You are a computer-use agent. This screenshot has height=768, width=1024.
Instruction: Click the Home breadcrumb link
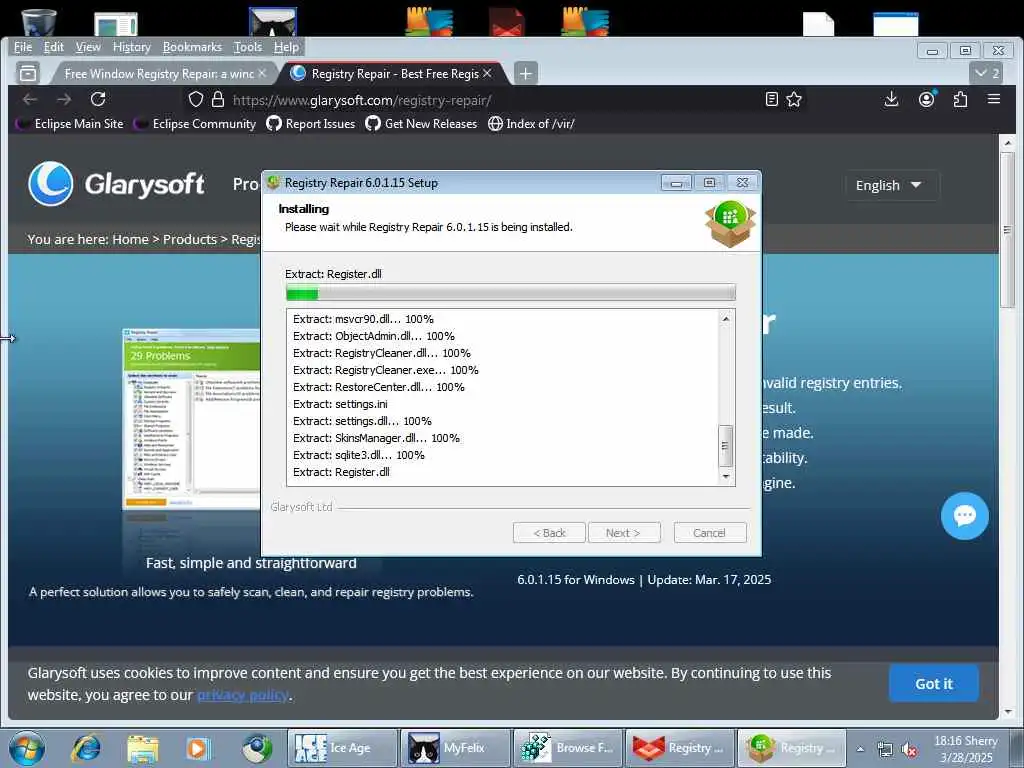pos(131,239)
